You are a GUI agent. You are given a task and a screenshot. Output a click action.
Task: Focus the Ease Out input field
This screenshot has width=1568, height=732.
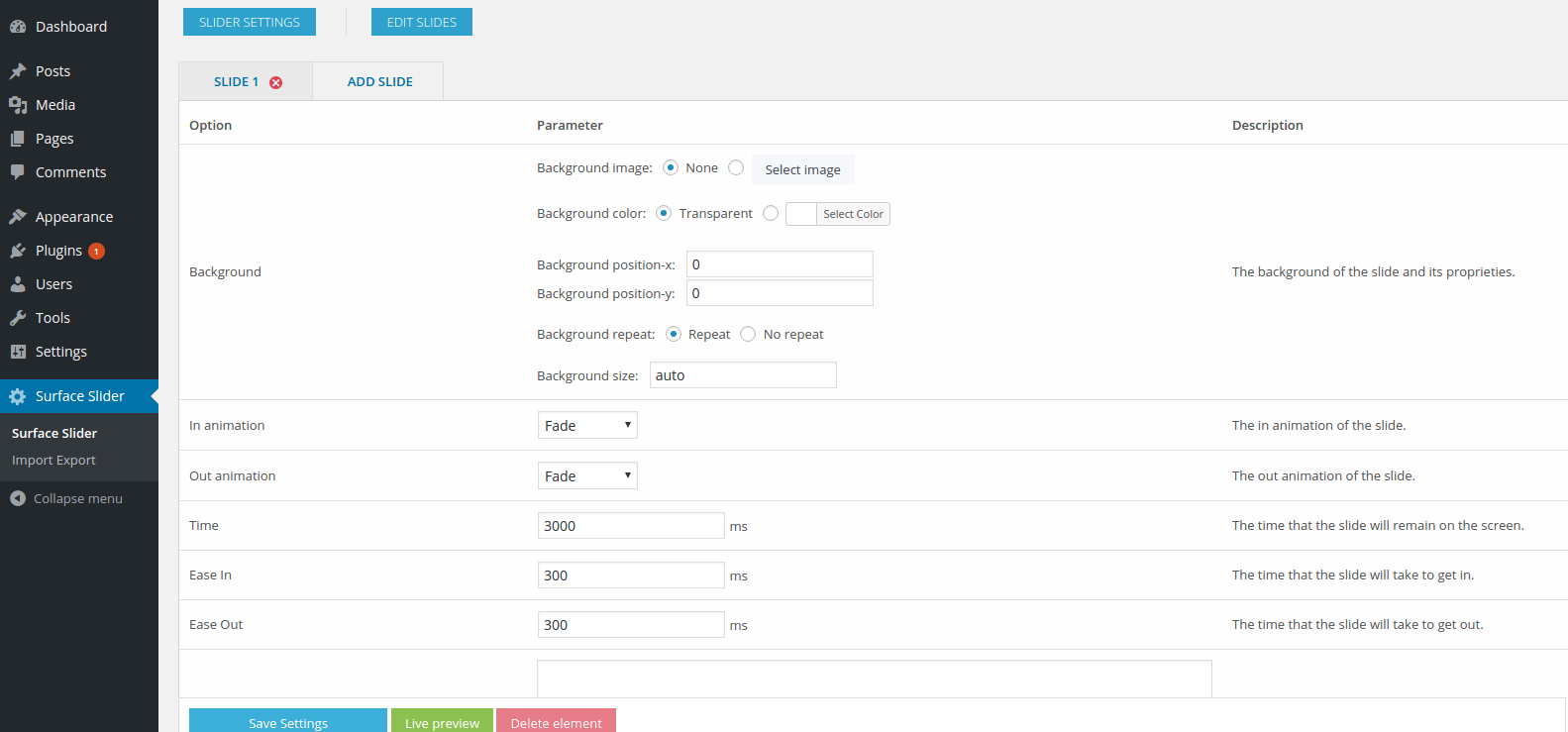pos(631,625)
